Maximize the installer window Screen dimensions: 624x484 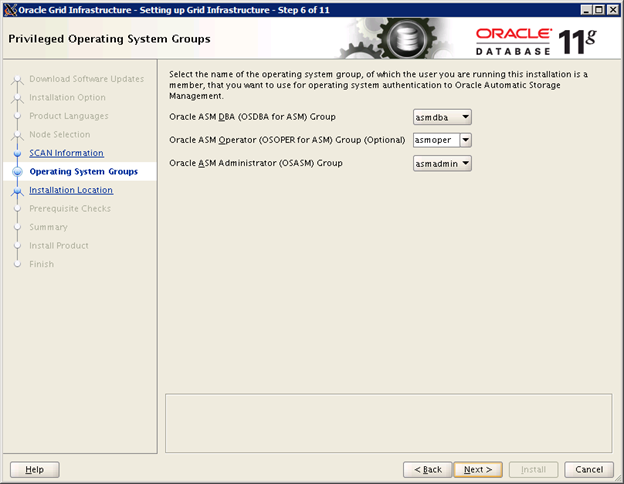[x=599, y=10]
